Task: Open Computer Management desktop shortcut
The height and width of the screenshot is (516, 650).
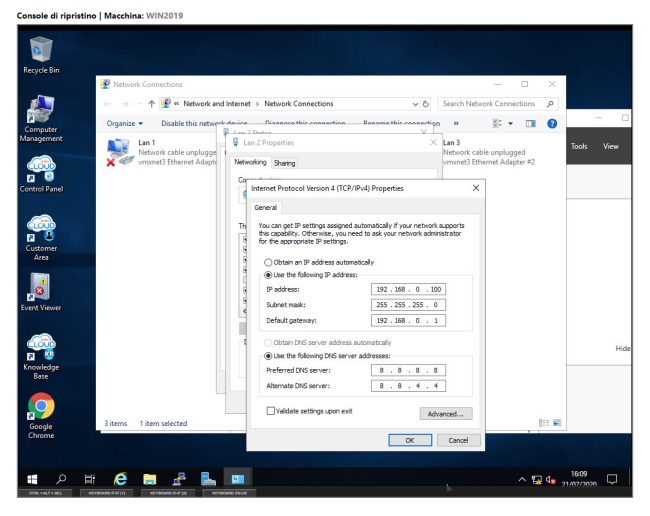Action: coord(41,119)
